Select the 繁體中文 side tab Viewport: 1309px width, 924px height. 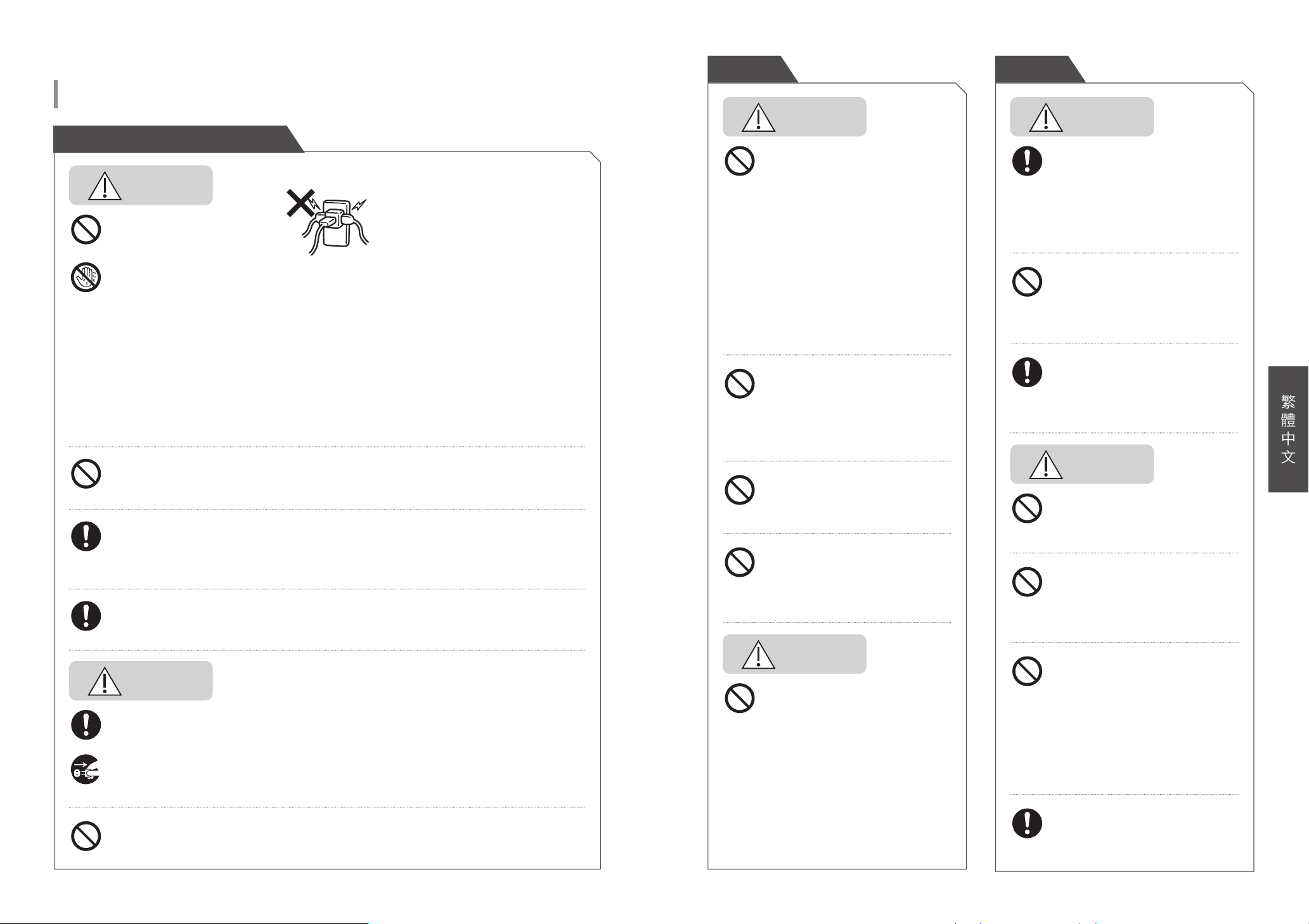(x=1288, y=429)
